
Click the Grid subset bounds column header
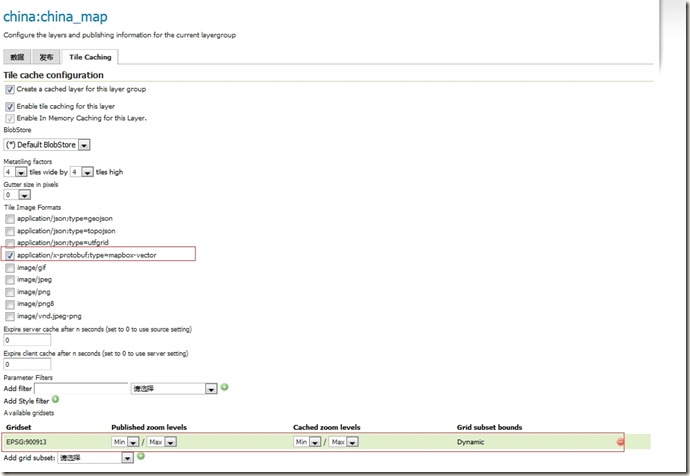coord(489,427)
